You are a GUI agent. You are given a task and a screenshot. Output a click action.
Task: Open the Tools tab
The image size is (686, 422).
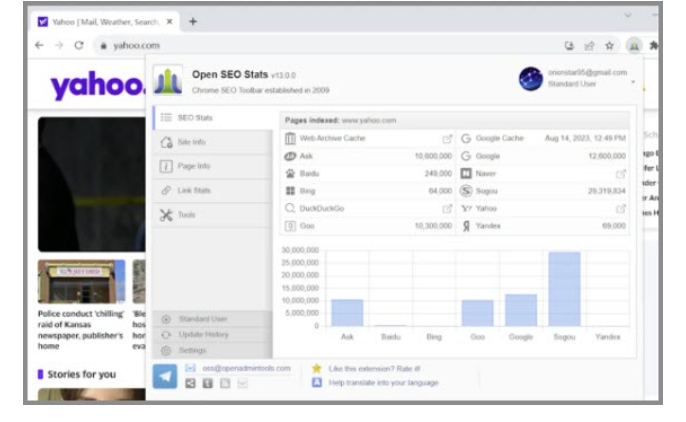pos(213,215)
